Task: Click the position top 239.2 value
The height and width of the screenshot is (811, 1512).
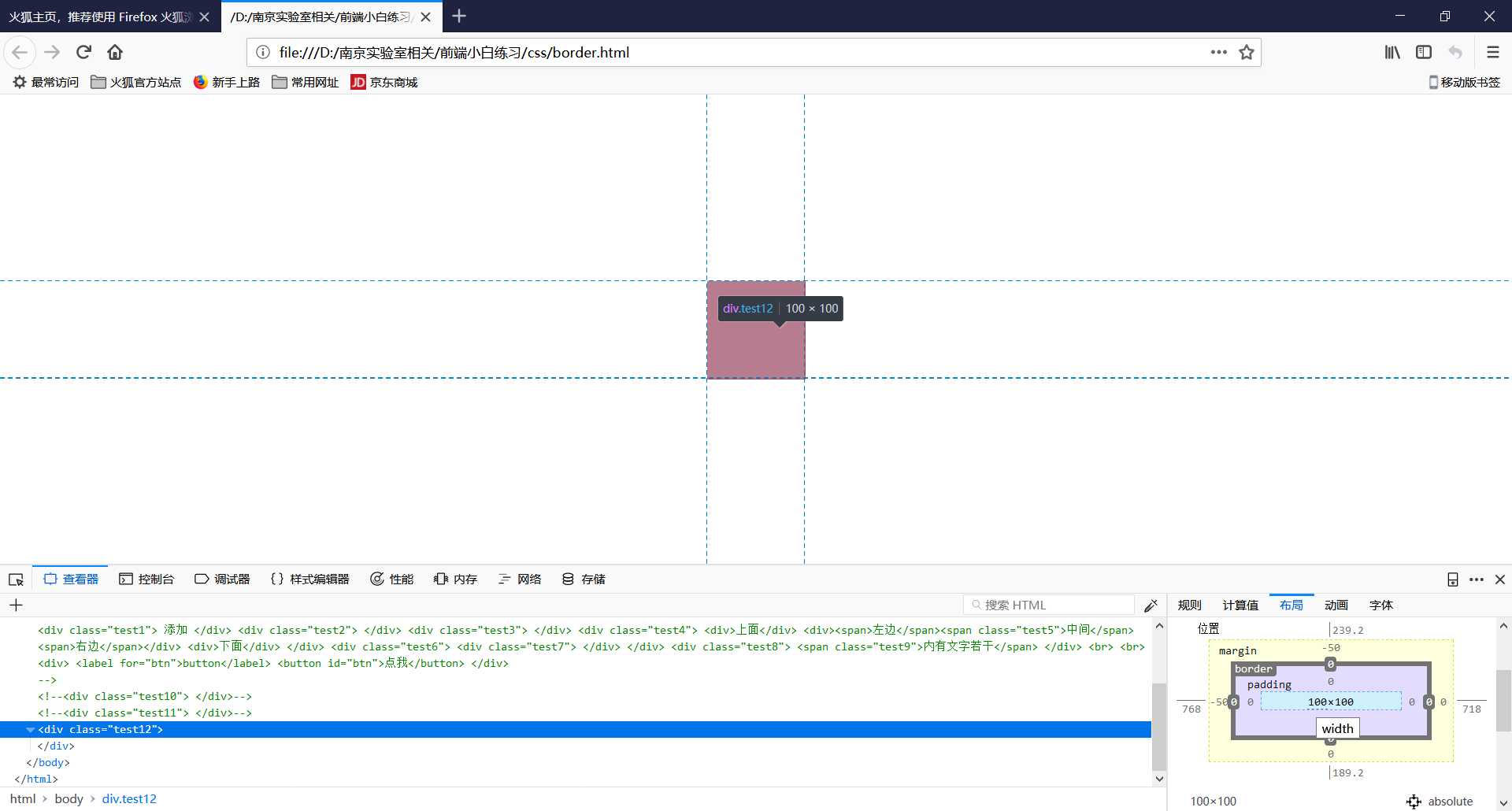Action: click(1348, 630)
